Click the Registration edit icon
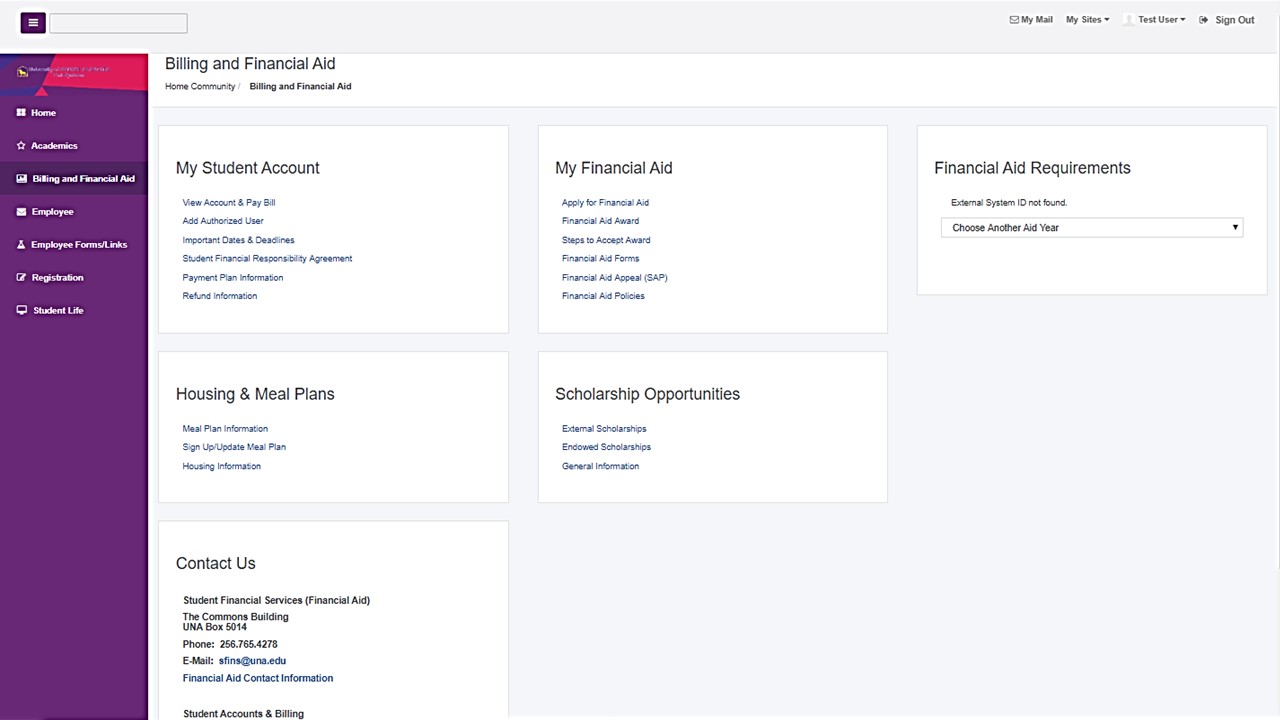This screenshot has height=720, width=1280. [21, 278]
